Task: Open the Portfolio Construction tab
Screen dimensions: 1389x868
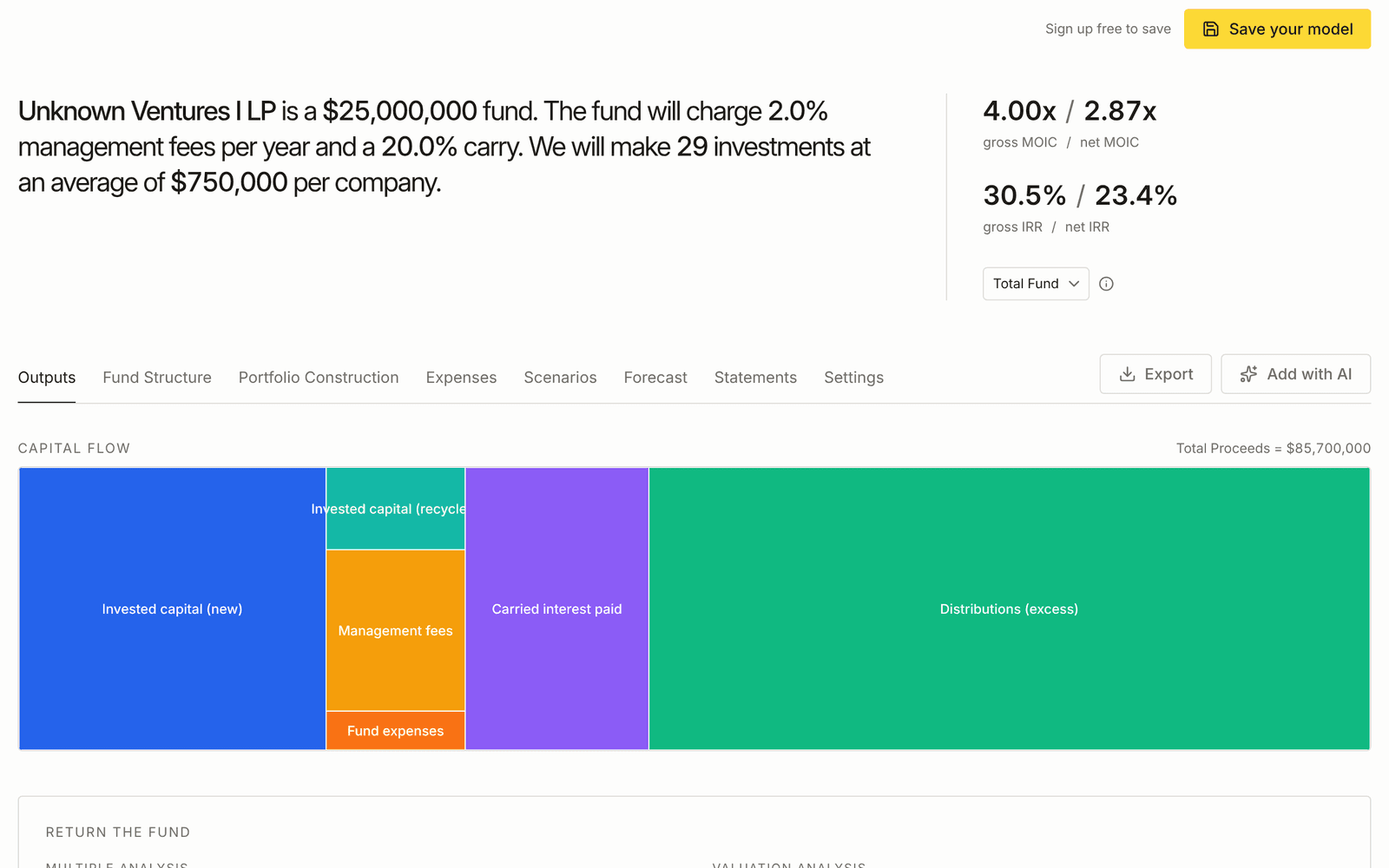Action: [319, 378]
